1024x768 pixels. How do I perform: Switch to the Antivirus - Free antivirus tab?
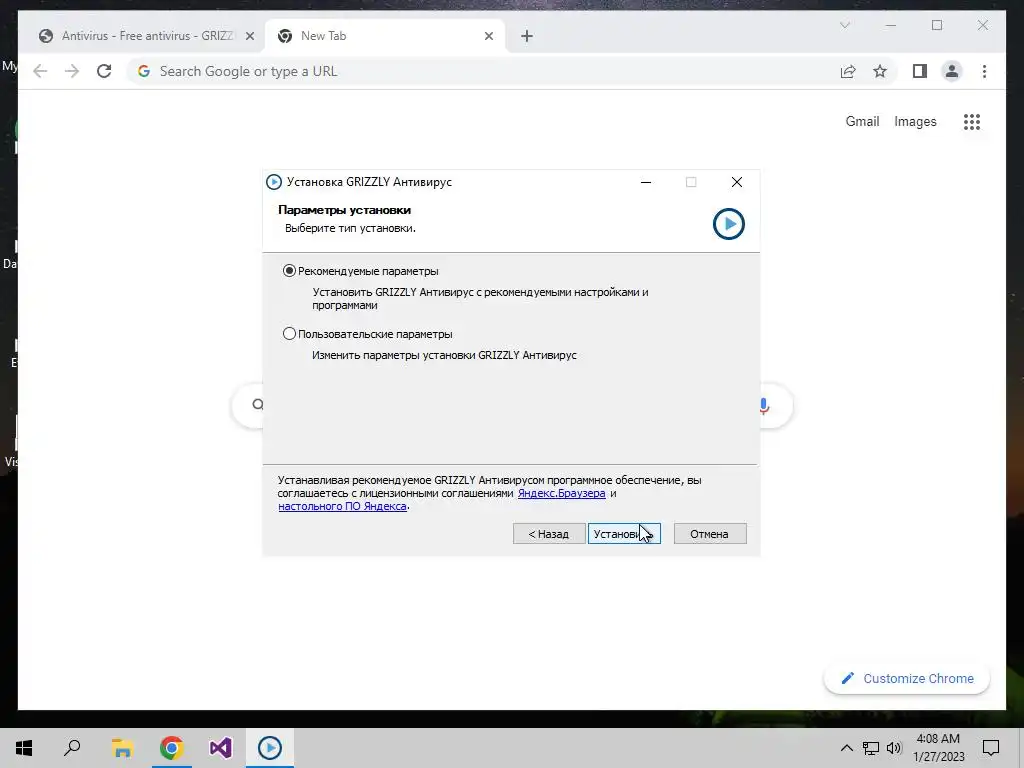(x=140, y=36)
